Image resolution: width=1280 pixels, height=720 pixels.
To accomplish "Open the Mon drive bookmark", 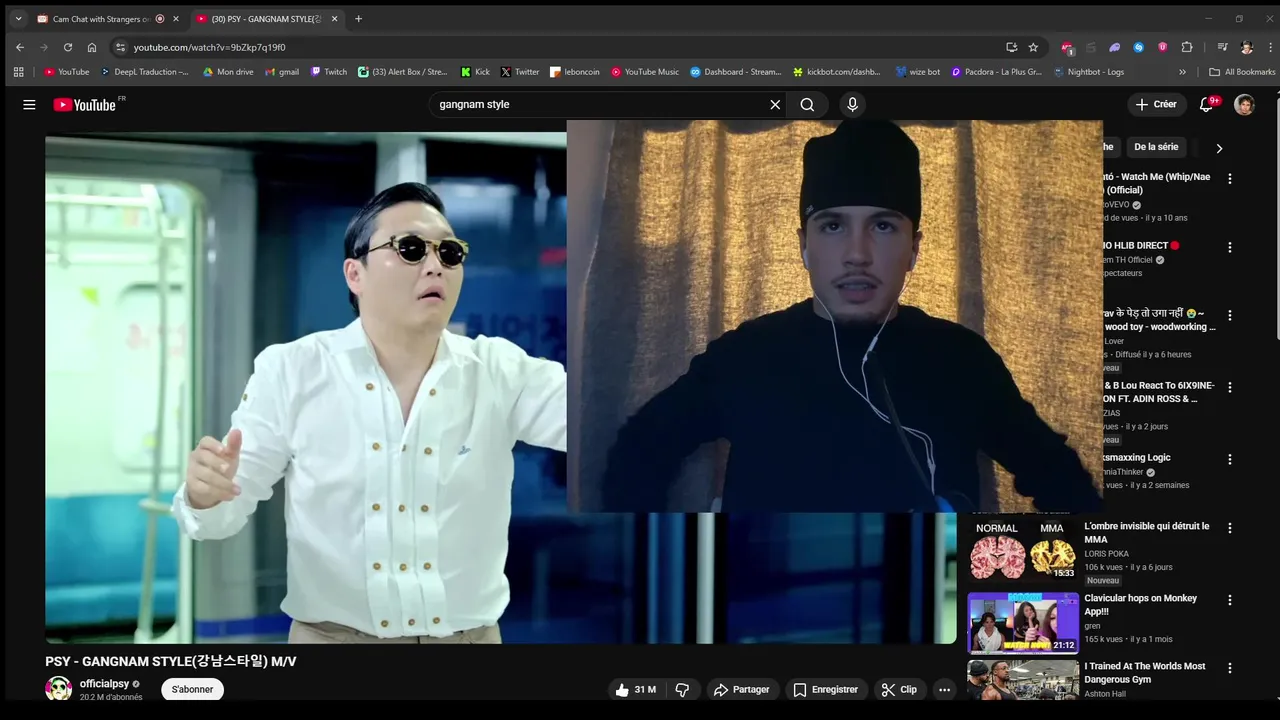I will (228, 72).
